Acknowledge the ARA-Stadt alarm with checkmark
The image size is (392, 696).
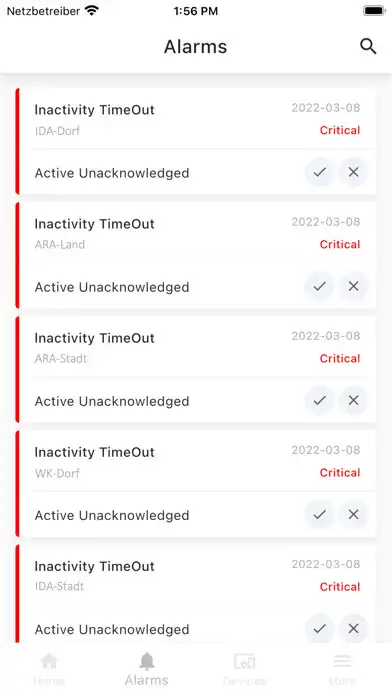320,400
